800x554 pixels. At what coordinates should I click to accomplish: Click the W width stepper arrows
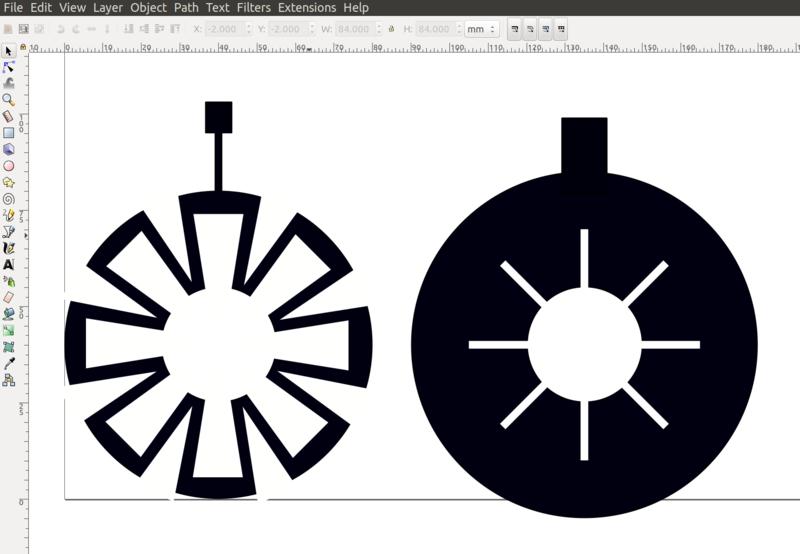379,29
